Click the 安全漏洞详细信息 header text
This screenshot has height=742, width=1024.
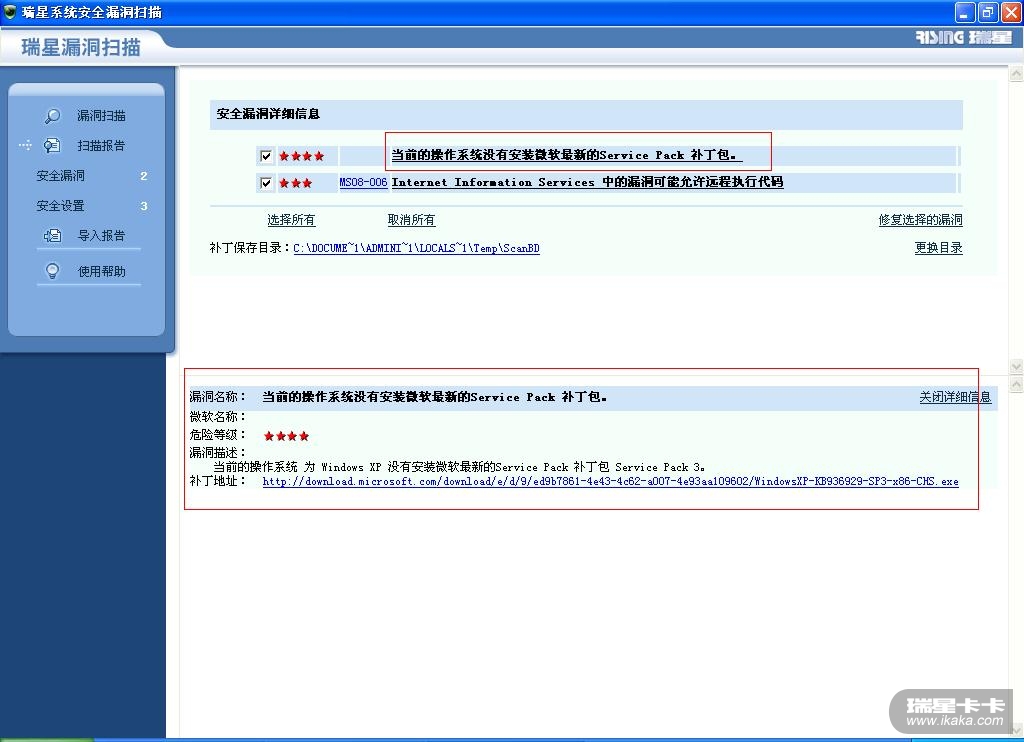(x=268, y=114)
